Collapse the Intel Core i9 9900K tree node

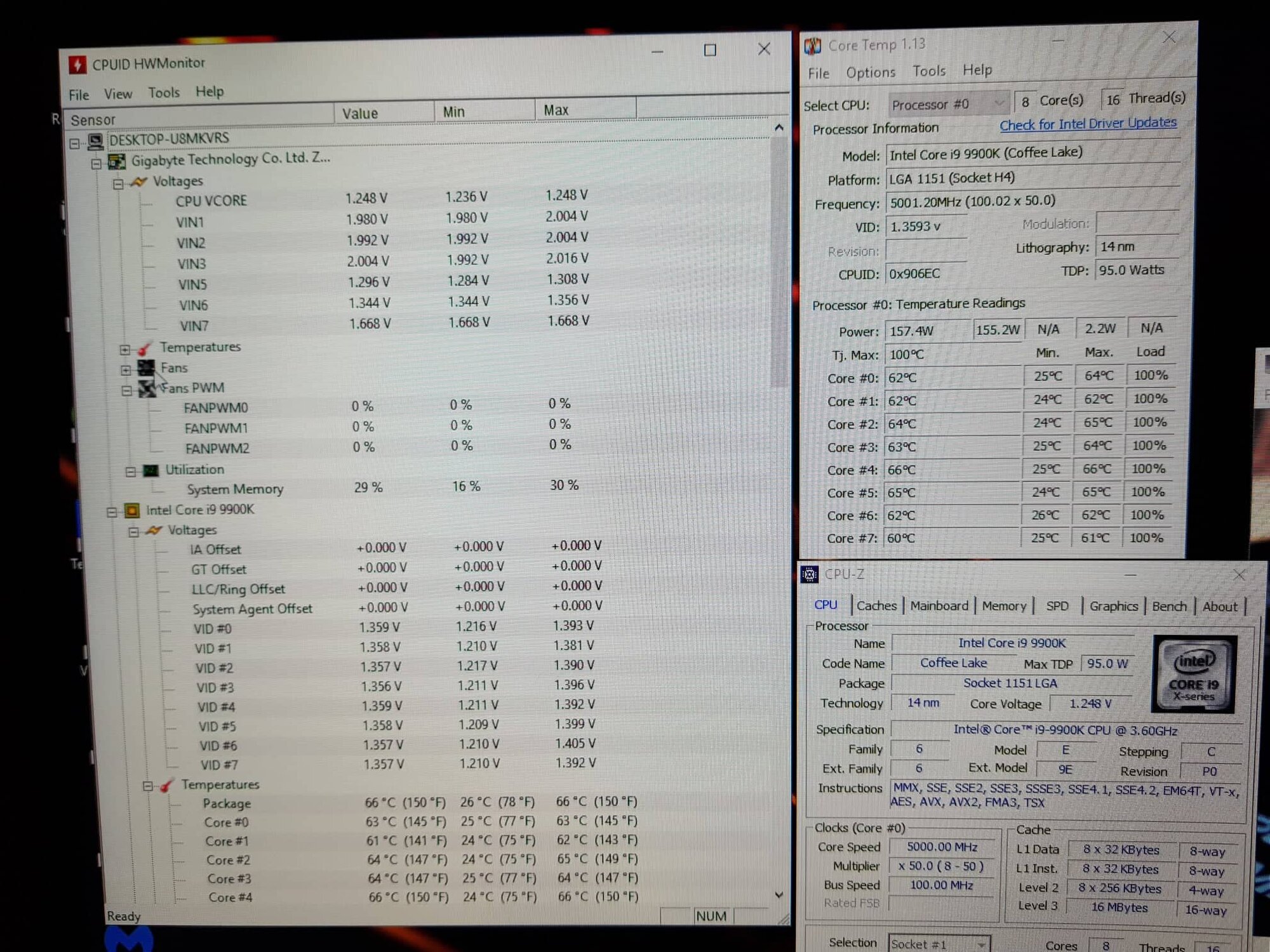pos(112,512)
